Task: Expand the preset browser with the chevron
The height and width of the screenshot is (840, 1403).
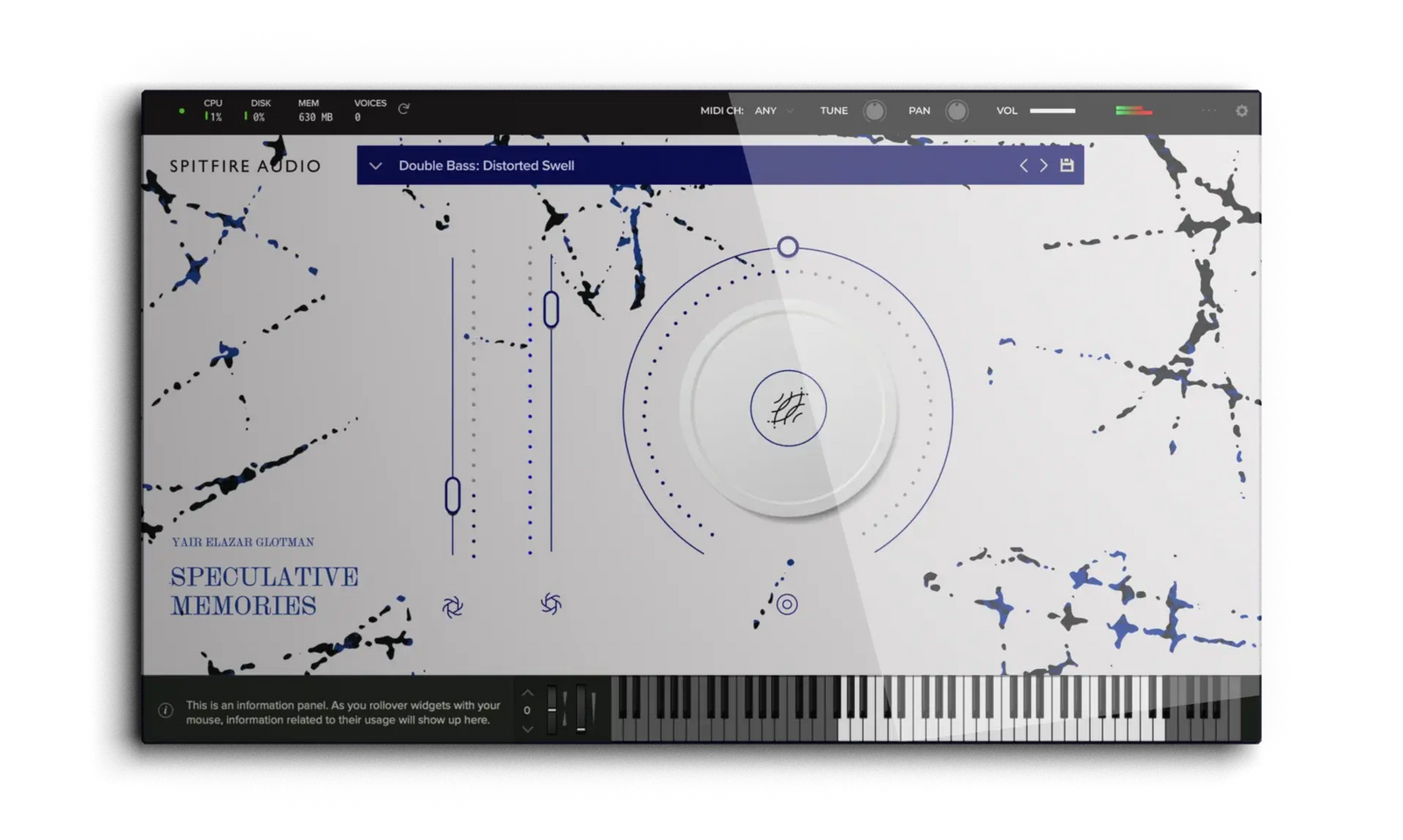Action: click(376, 166)
